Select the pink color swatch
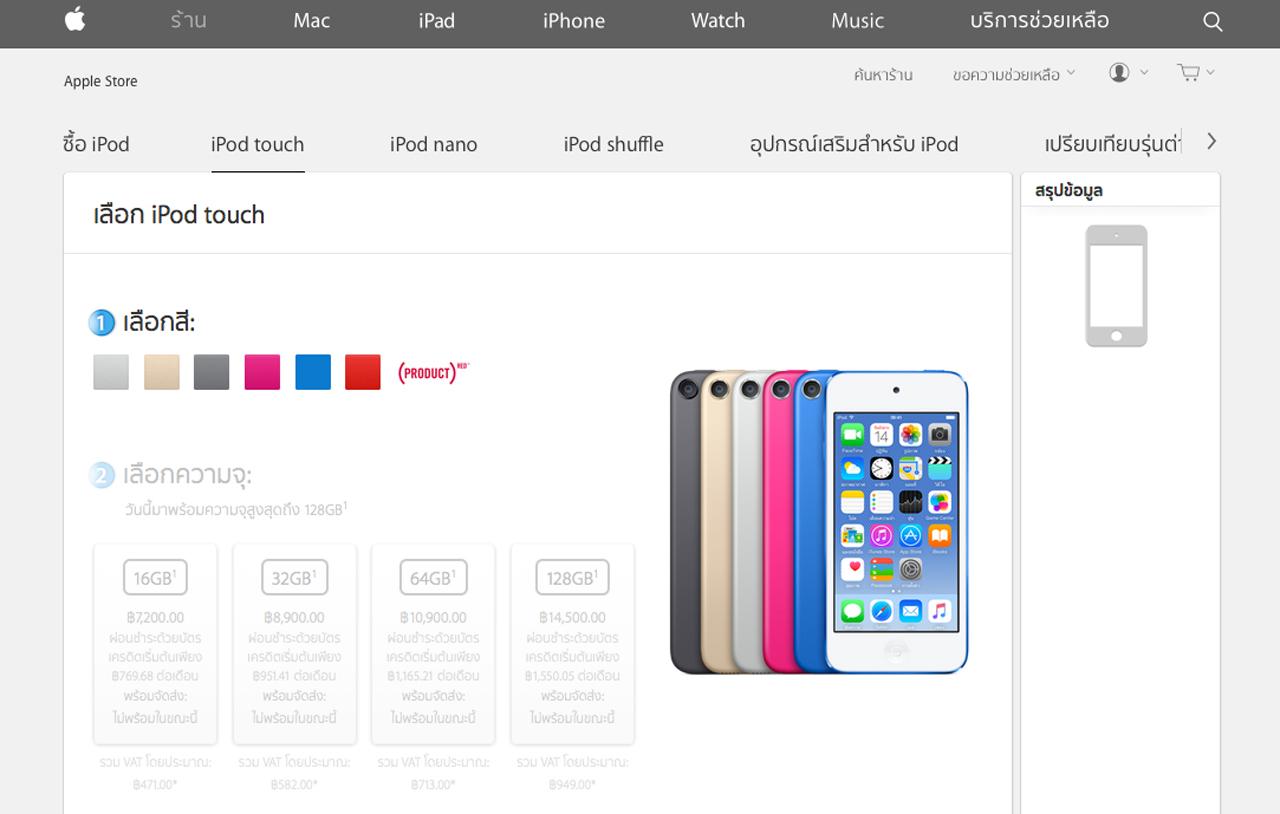 262,372
